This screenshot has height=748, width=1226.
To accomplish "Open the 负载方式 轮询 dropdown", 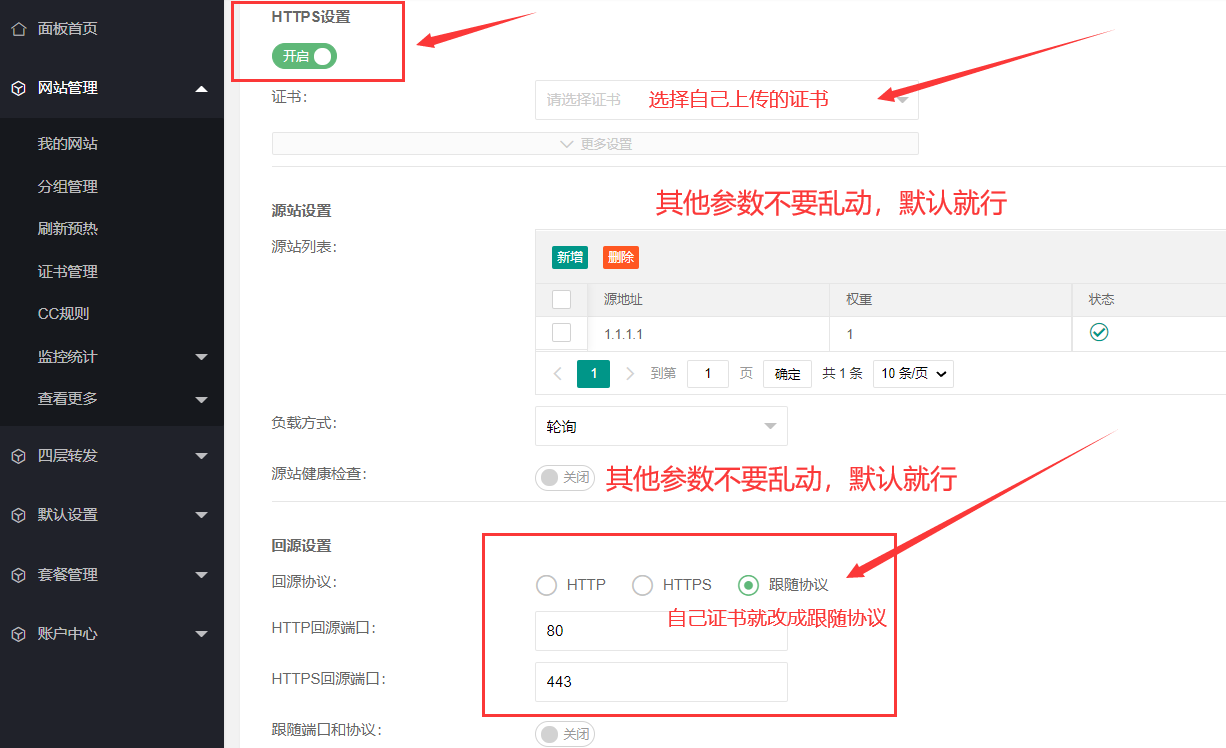I will tap(661, 426).
